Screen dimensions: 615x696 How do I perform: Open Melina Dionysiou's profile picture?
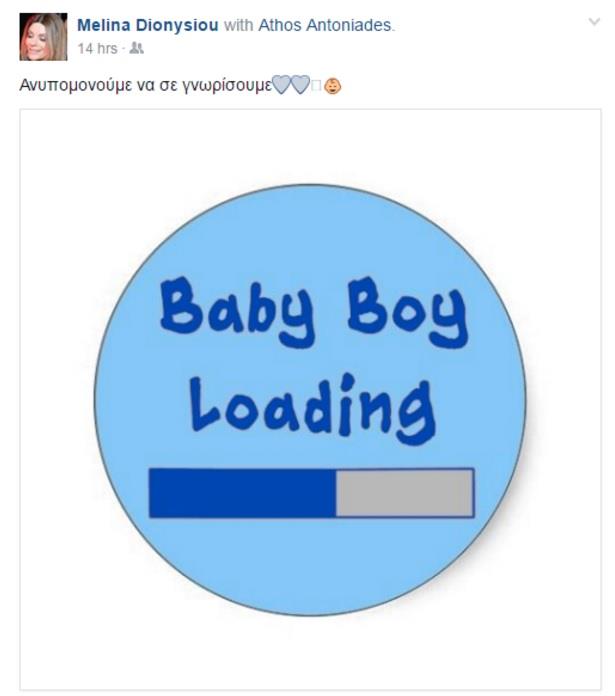click(x=43, y=37)
